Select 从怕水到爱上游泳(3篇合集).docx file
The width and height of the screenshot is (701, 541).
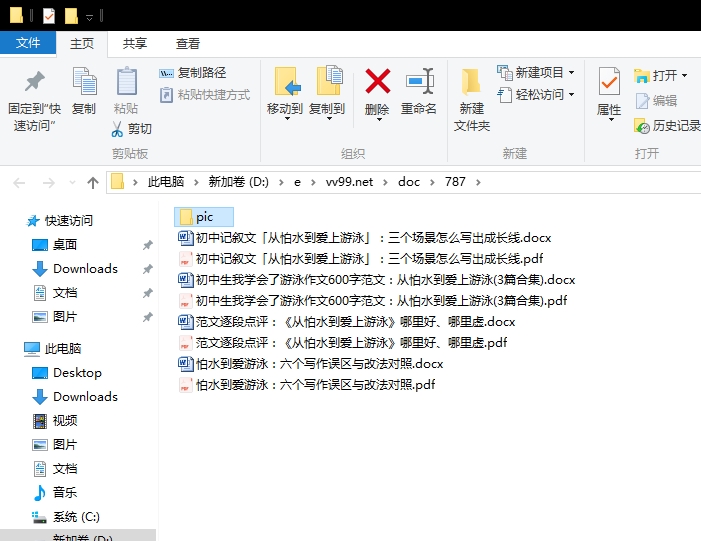(377, 279)
